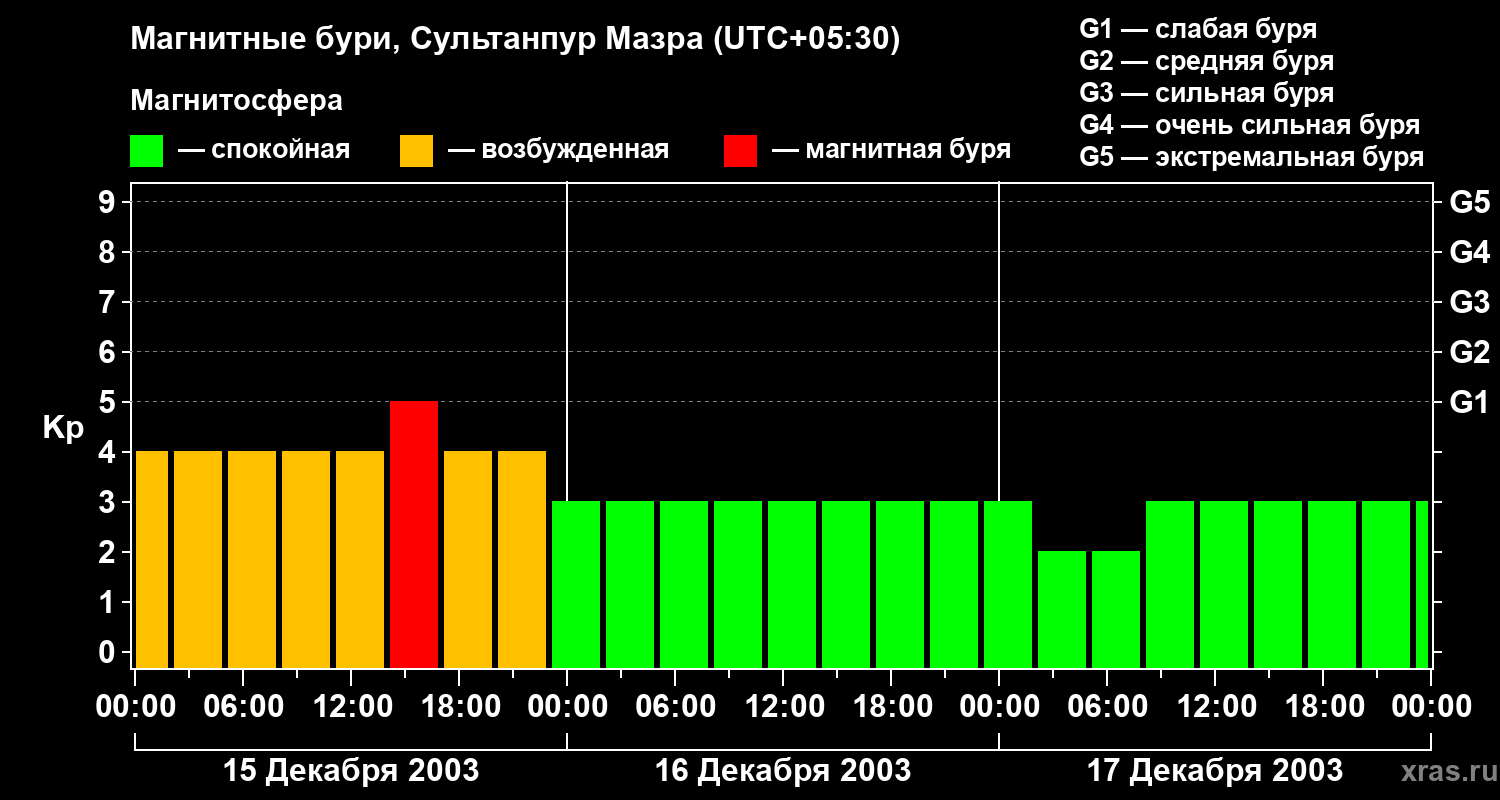The height and width of the screenshot is (800, 1500).
Task: Click the '— магнитная буря' legend label
Action: pos(891,151)
